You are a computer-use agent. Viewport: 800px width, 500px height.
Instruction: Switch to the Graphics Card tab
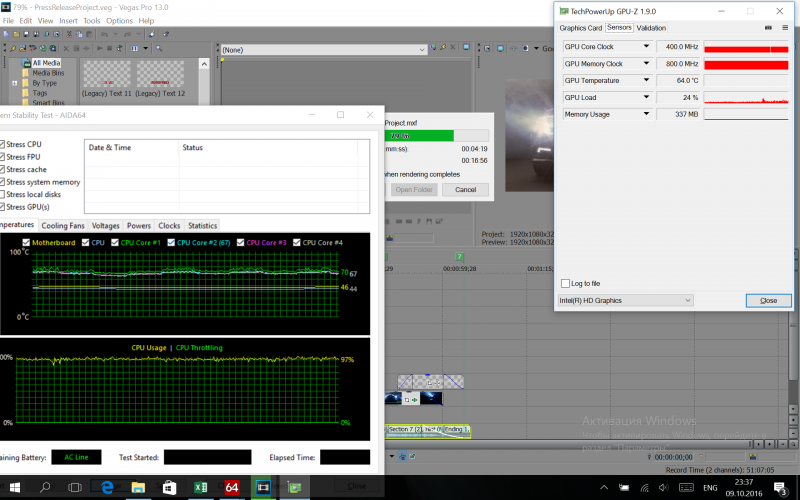pyautogui.click(x=580, y=28)
